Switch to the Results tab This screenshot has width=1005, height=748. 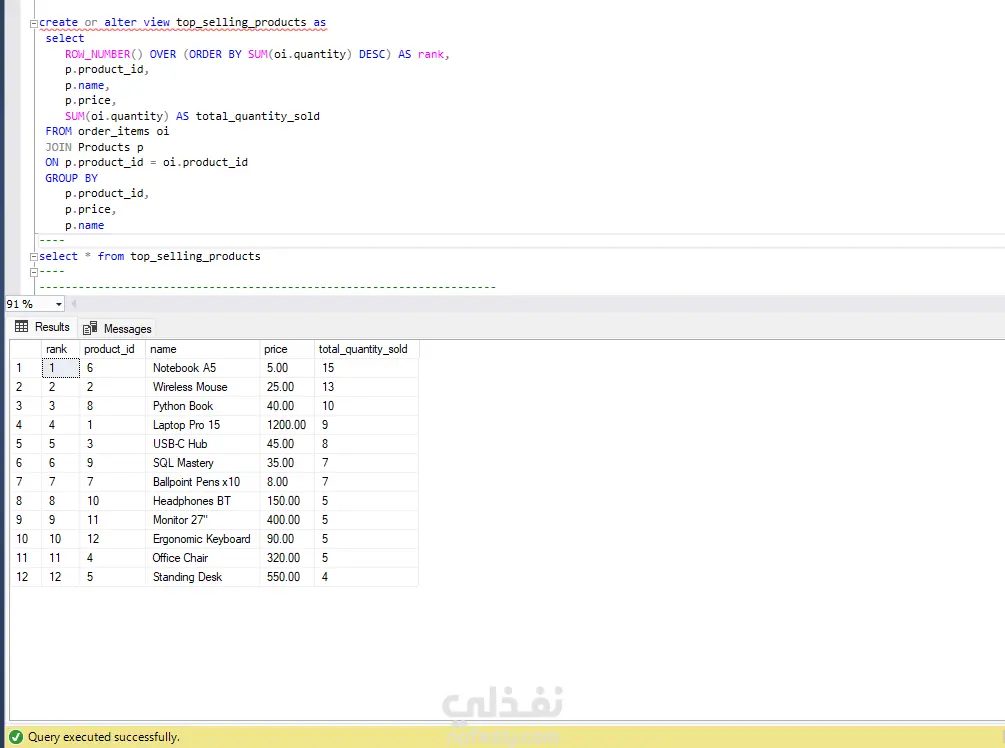[x=42, y=327]
